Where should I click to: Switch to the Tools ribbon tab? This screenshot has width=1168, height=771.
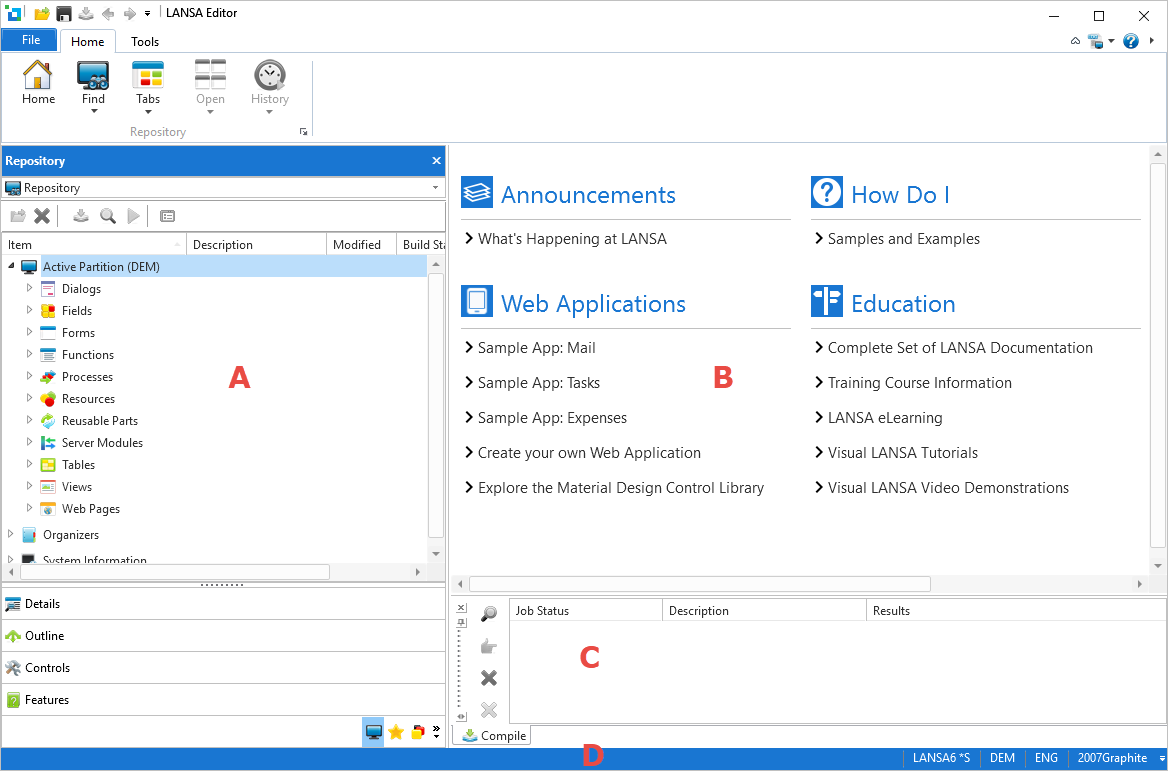point(145,42)
